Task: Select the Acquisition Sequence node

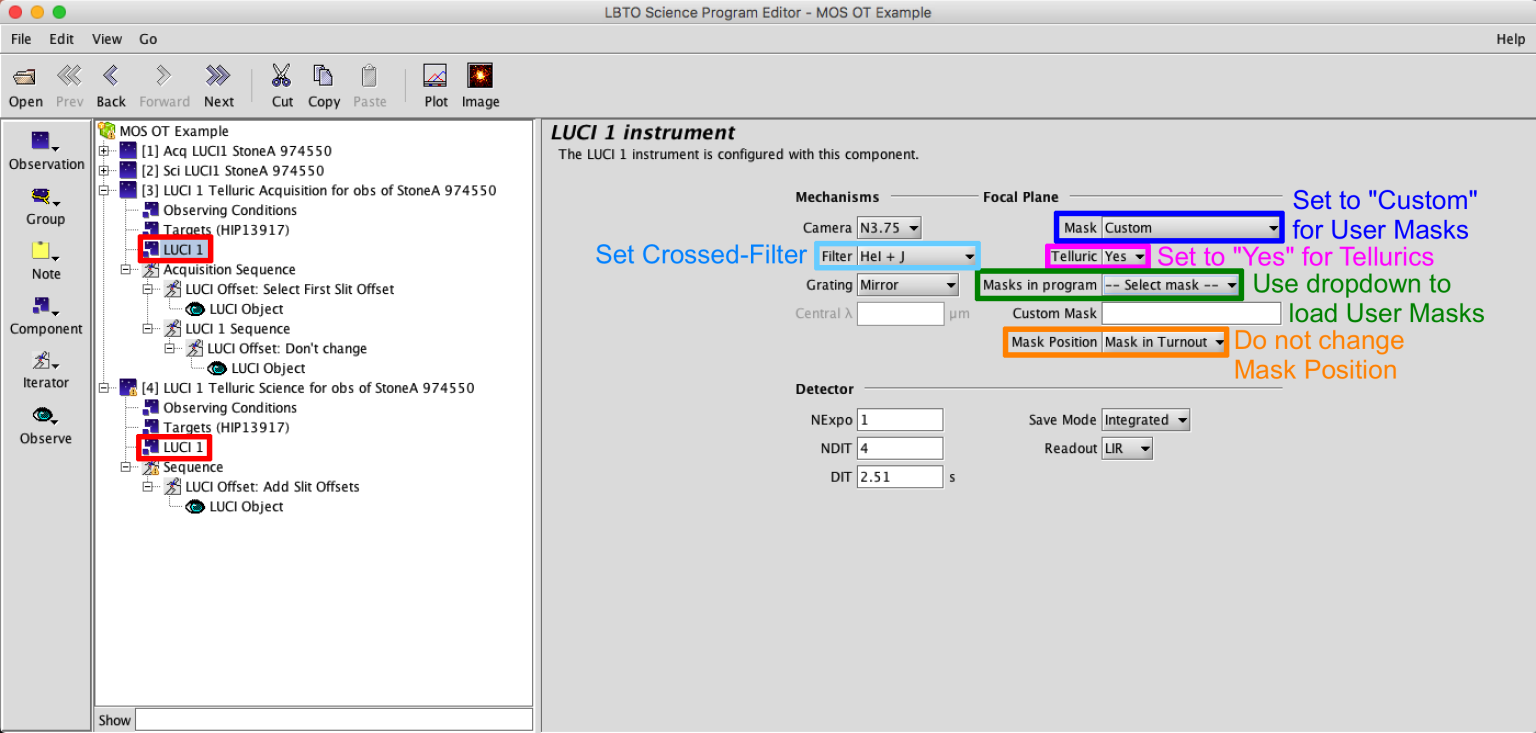Action: 229,269
